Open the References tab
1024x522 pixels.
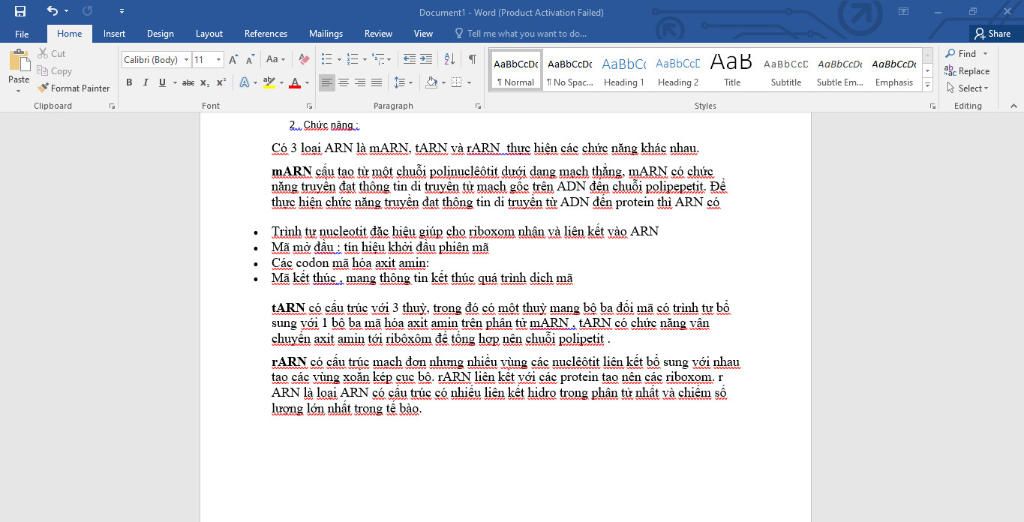[x=266, y=34]
